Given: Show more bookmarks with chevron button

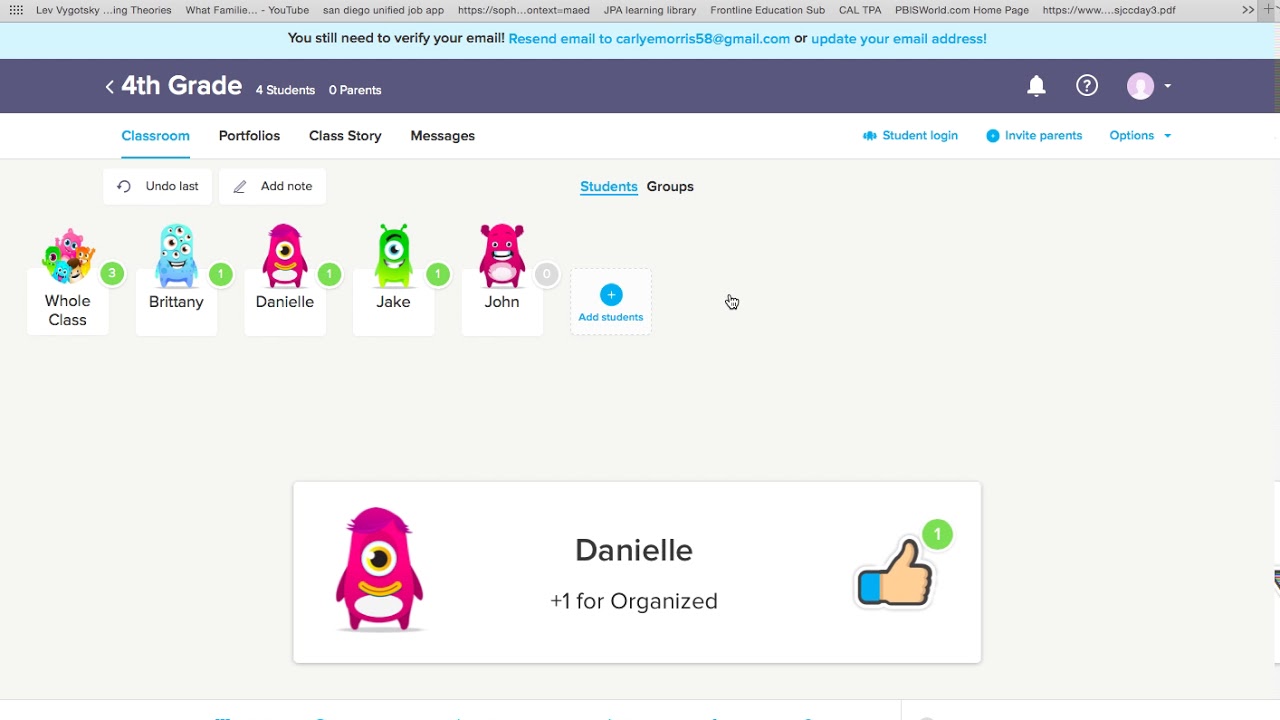Looking at the screenshot, I should [x=1248, y=10].
